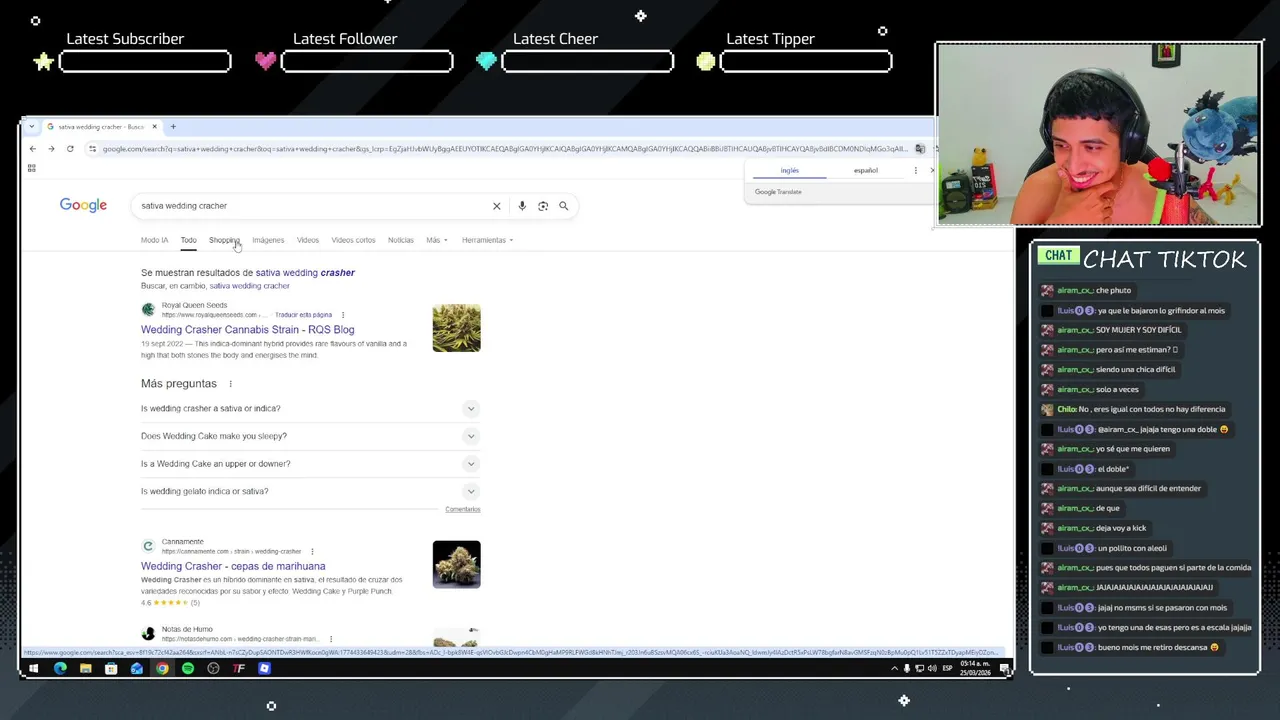Viewport: 1280px width, 720px height.
Task: Open Translate options three-dot menu
Action: click(915, 171)
